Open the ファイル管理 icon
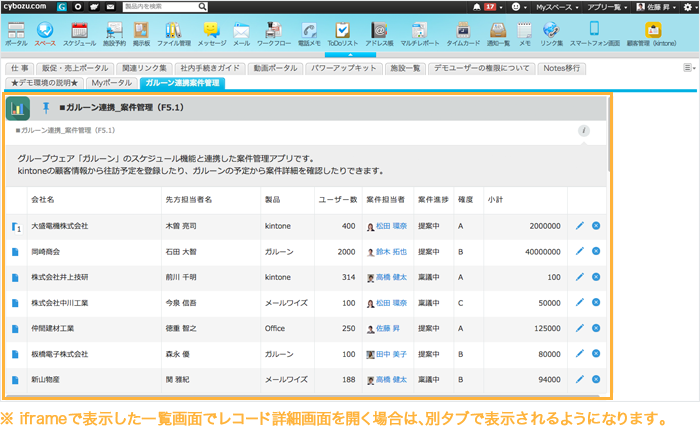 click(174, 32)
